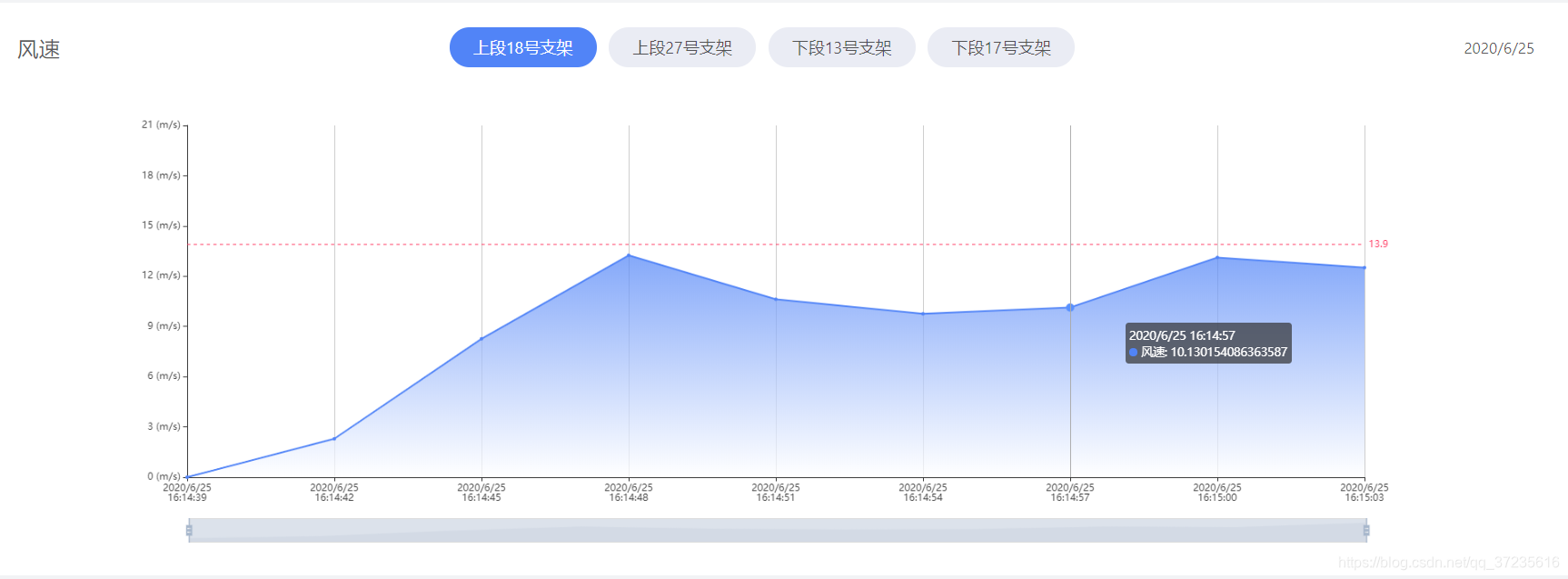Click the 15 (m/s) y-axis label

click(x=161, y=225)
